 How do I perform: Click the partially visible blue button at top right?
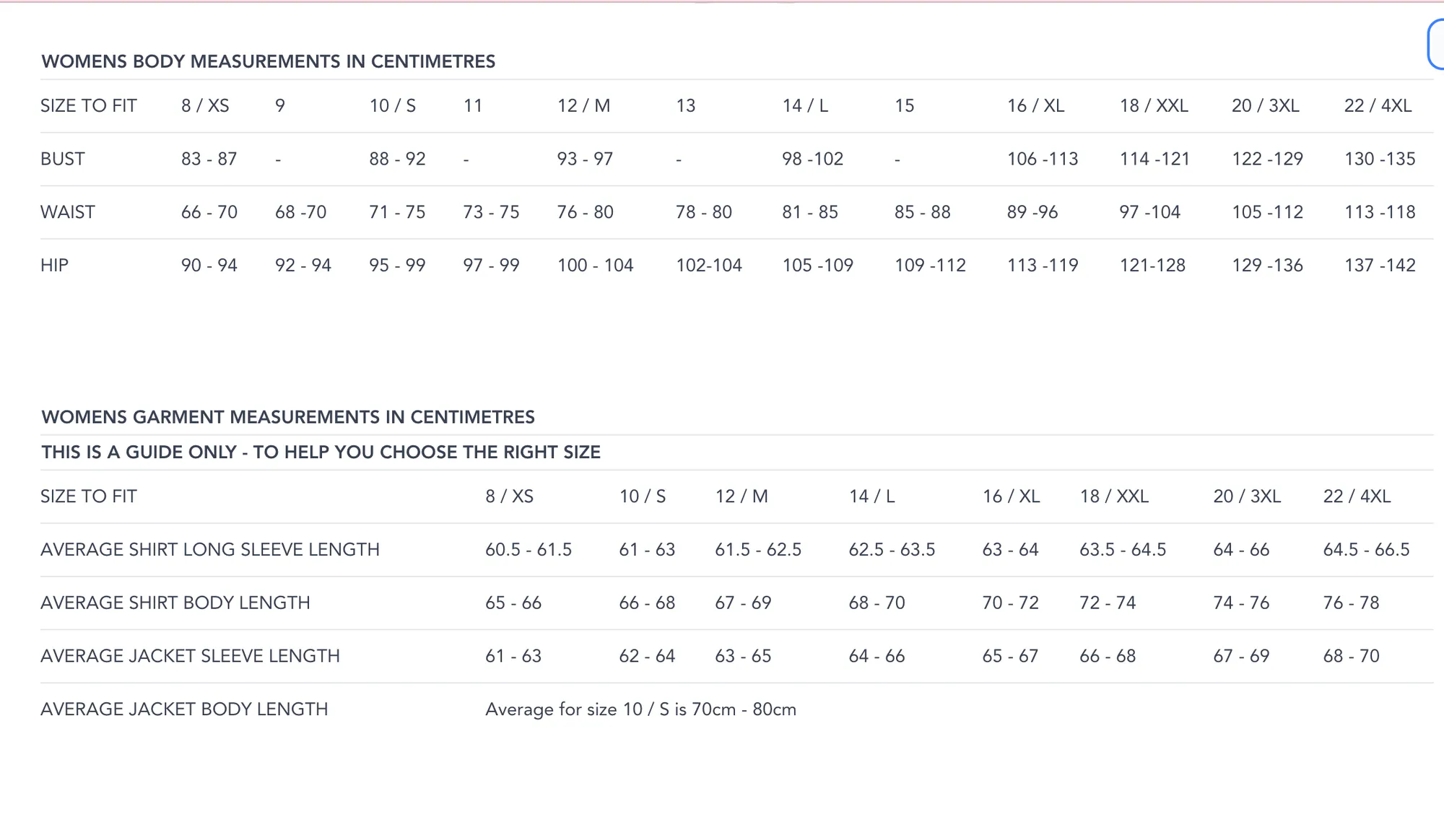tap(1436, 45)
